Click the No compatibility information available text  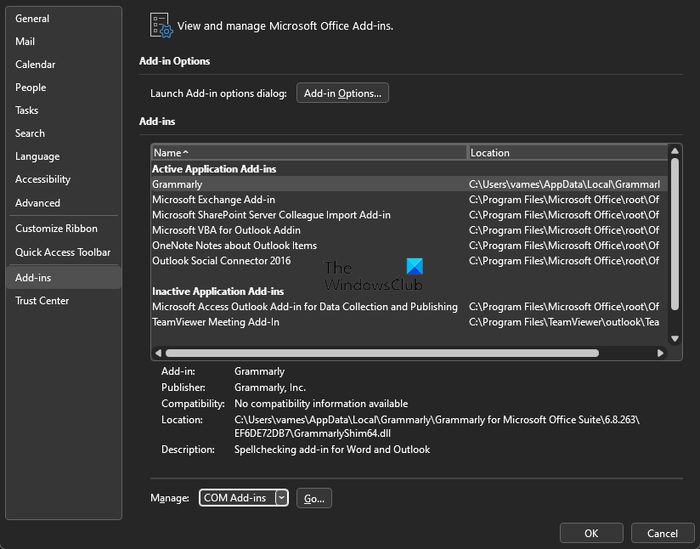321,403
